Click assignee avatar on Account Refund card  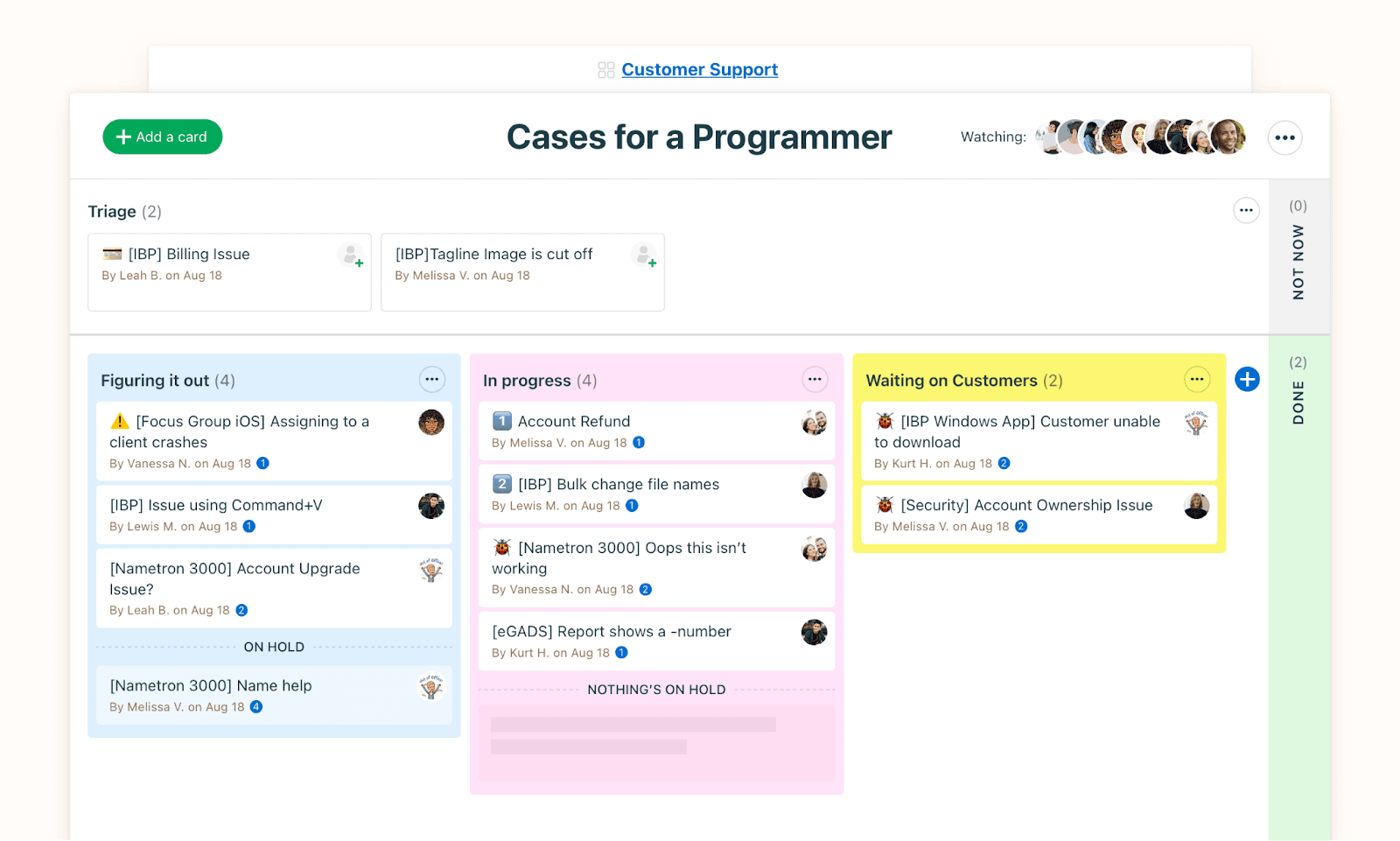[x=815, y=423]
